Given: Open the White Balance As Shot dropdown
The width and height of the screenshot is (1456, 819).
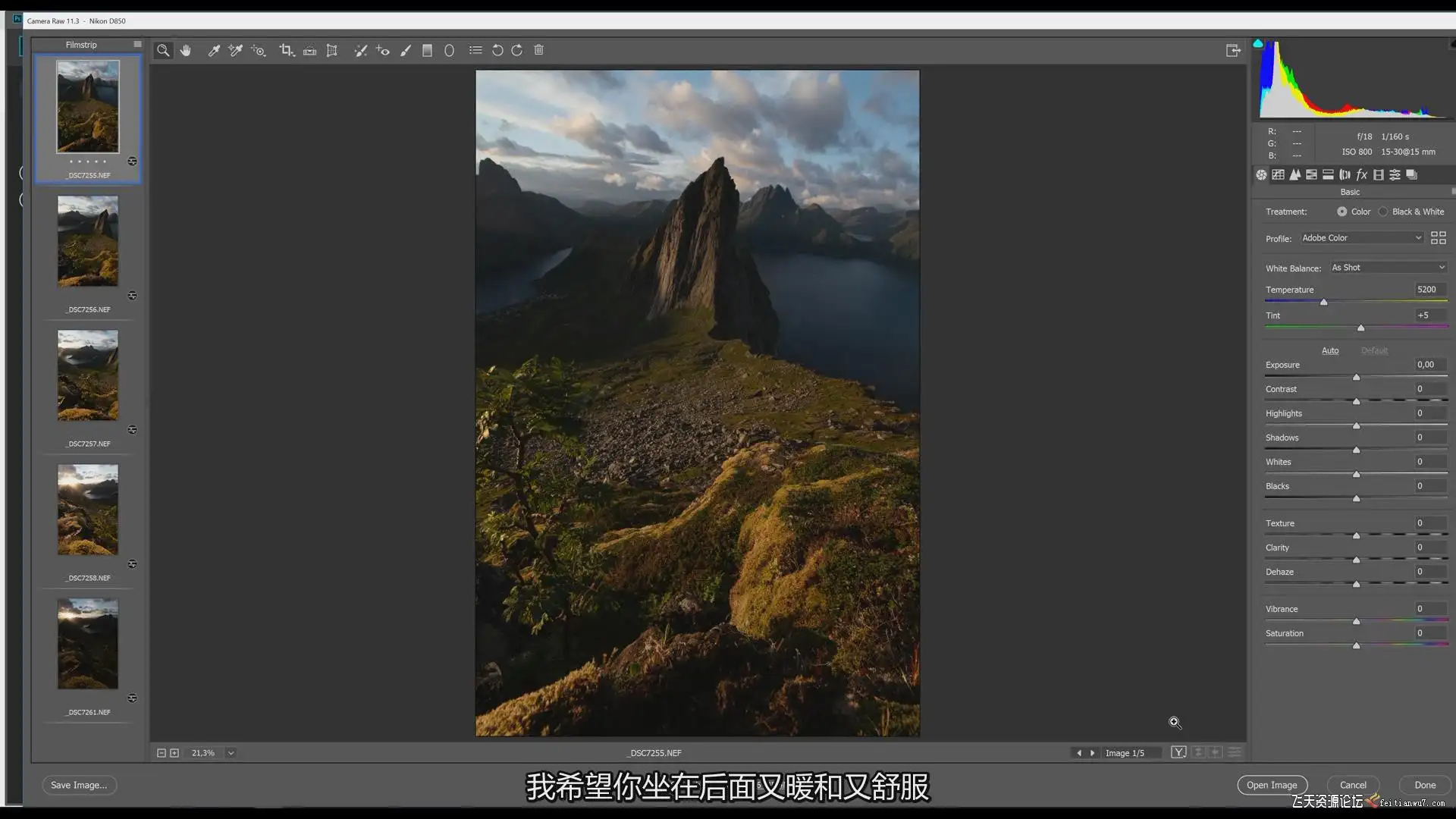Looking at the screenshot, I should [1388, 268].
